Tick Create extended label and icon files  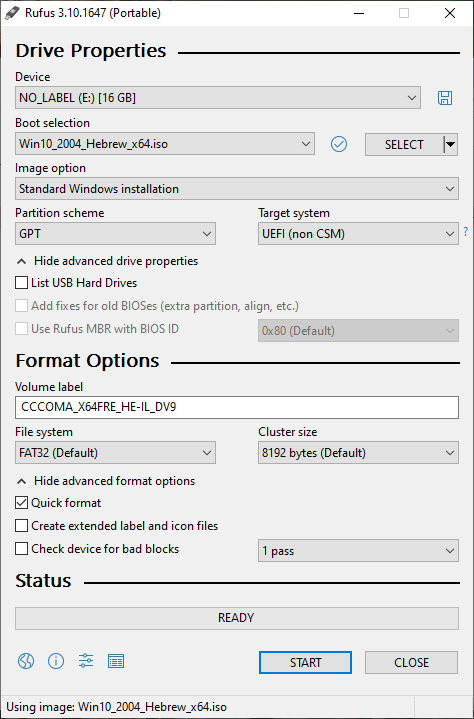[22, 526]
